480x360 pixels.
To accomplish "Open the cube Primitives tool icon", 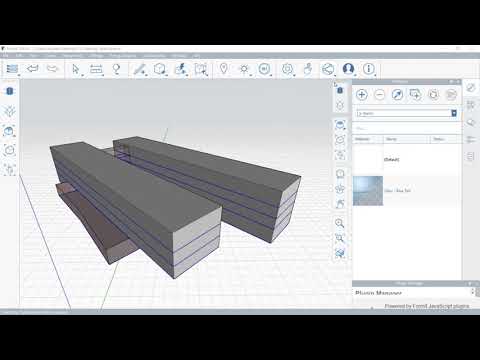I will pyautogui.click(x=160, y=69).
